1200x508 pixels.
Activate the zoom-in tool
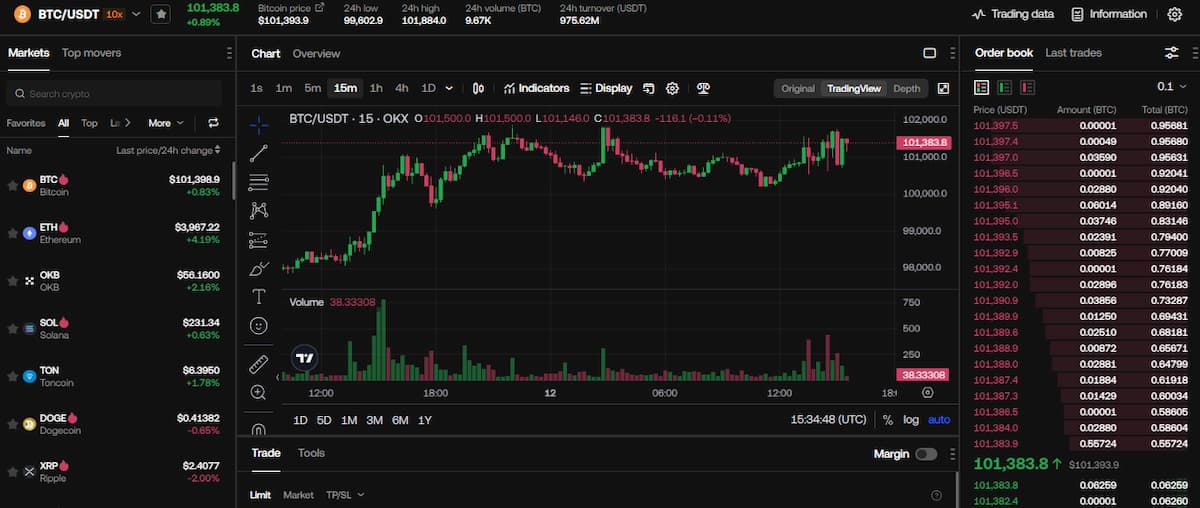(259, 392)
